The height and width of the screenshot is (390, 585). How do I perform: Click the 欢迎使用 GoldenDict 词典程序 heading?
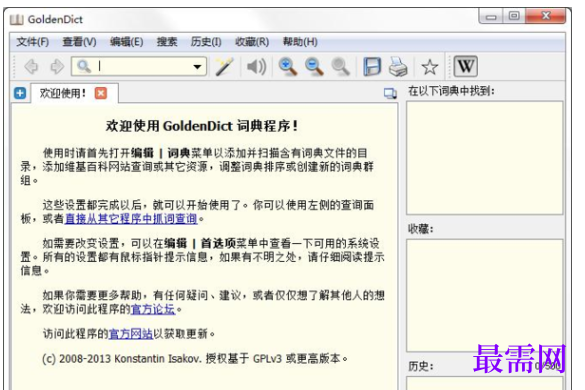tap(202, 126)
